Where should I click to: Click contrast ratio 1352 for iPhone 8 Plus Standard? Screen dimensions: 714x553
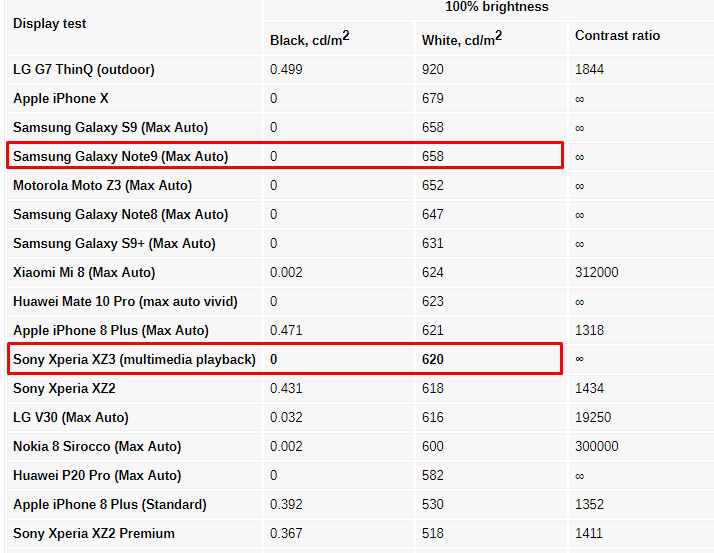point(589,505)
